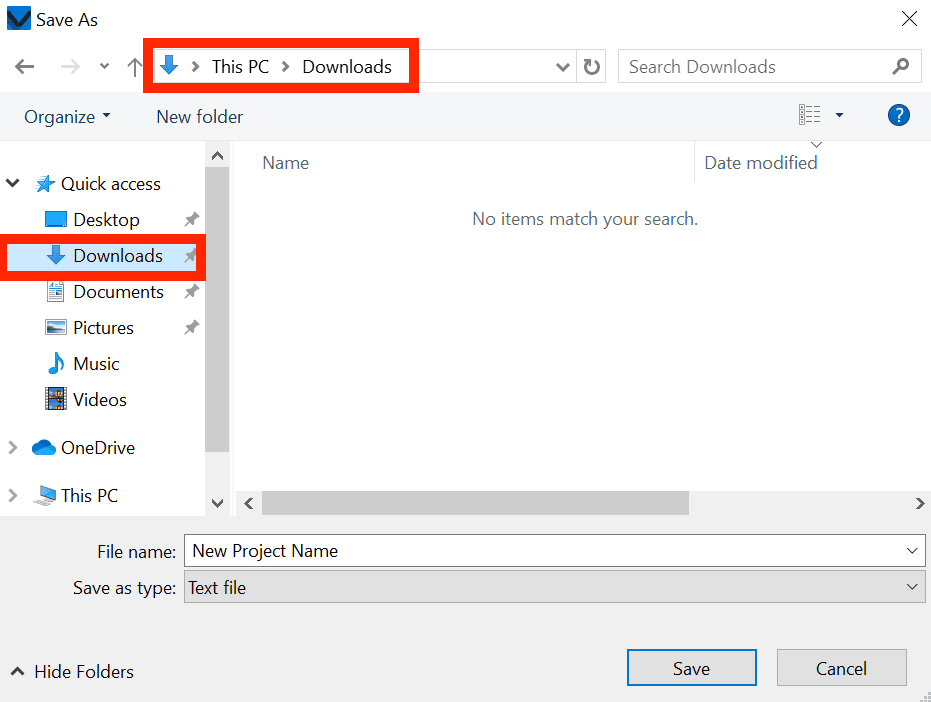This screenshot has width=931, height=702.
Task: Expand the This PC tree item
Action: coord(12,495)
